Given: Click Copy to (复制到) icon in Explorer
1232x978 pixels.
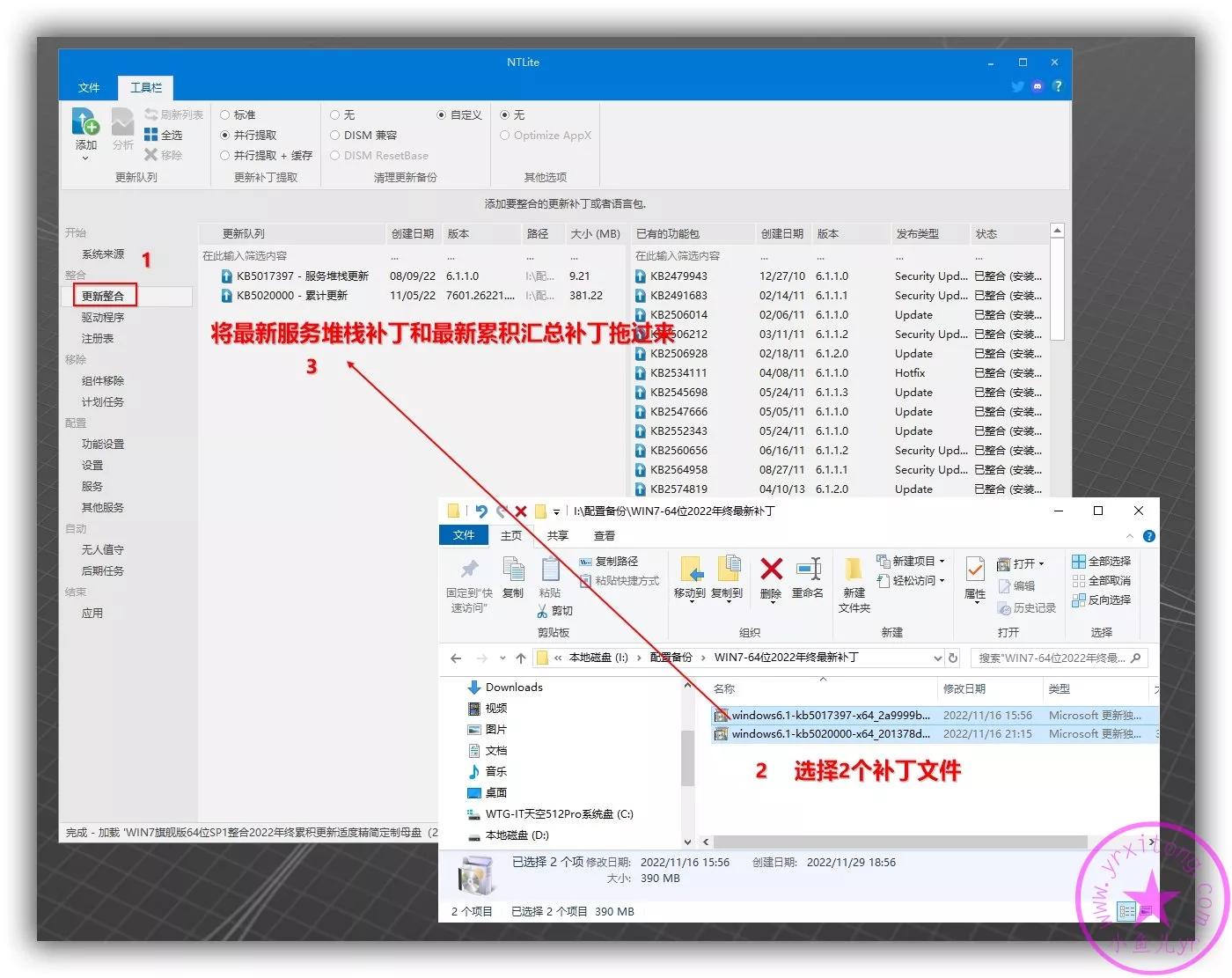Looking at the screenshot, I should pos(729,569).
